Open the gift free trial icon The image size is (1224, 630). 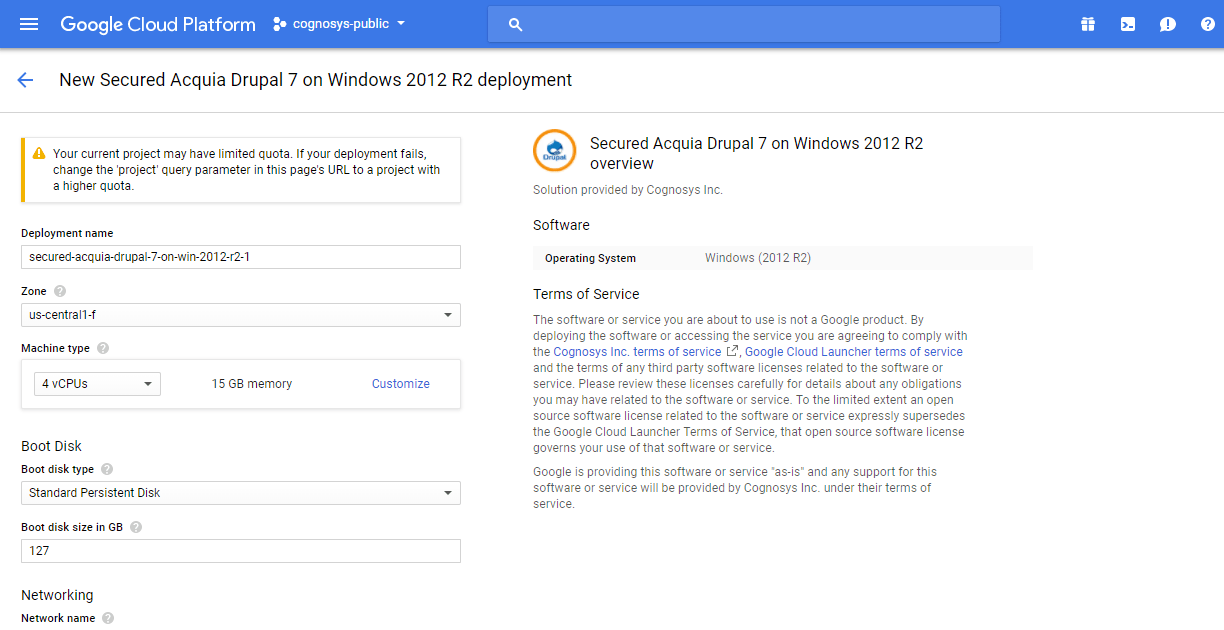1088,24
